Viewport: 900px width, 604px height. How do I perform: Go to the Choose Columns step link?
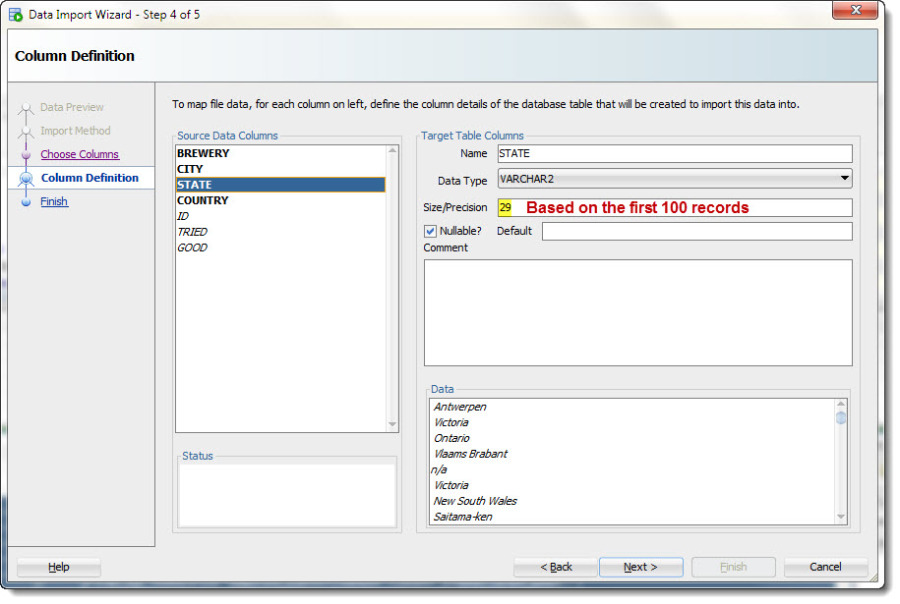point(79,154)
